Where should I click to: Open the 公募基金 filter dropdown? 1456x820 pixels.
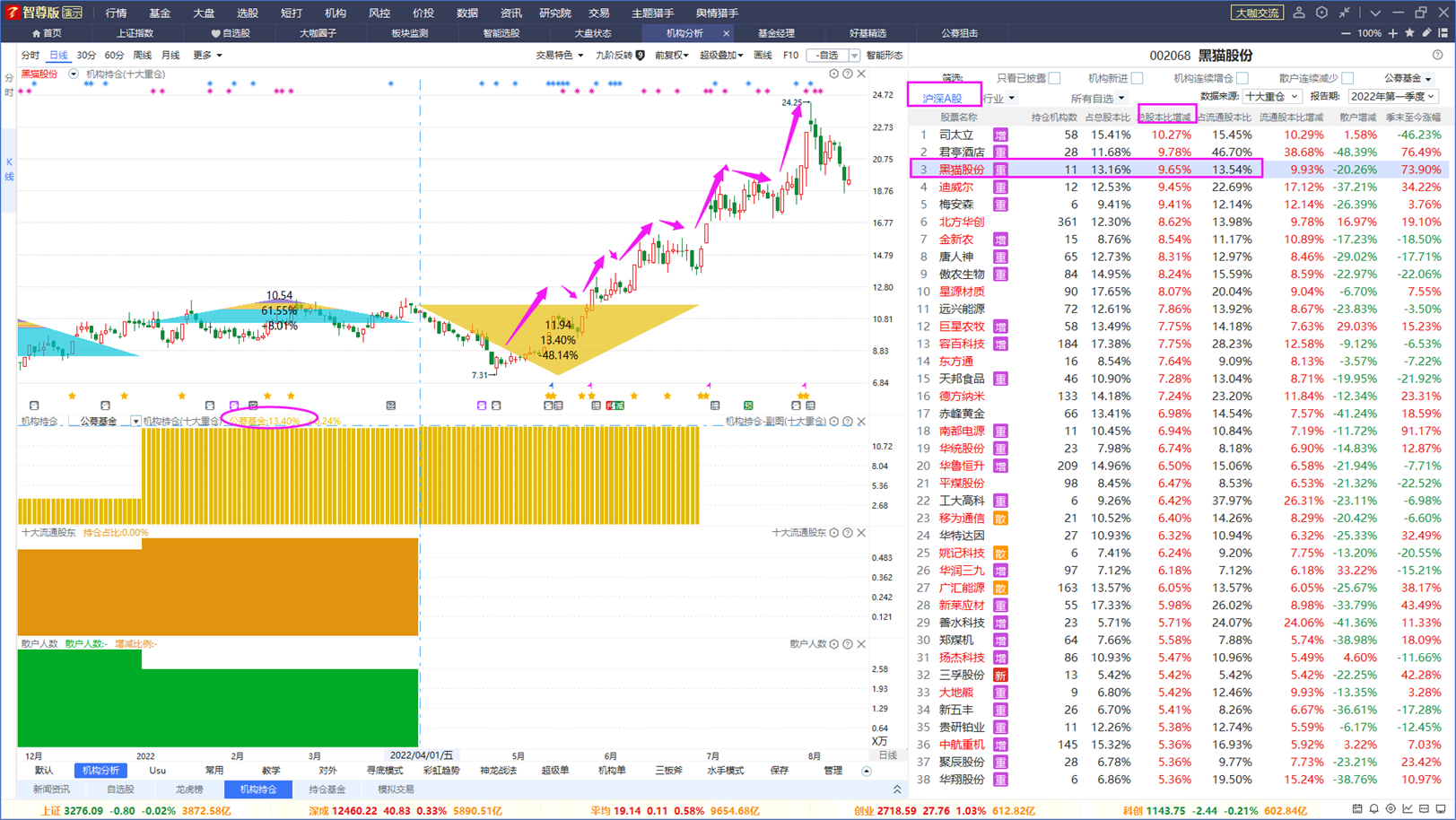tap(1408, 79)
